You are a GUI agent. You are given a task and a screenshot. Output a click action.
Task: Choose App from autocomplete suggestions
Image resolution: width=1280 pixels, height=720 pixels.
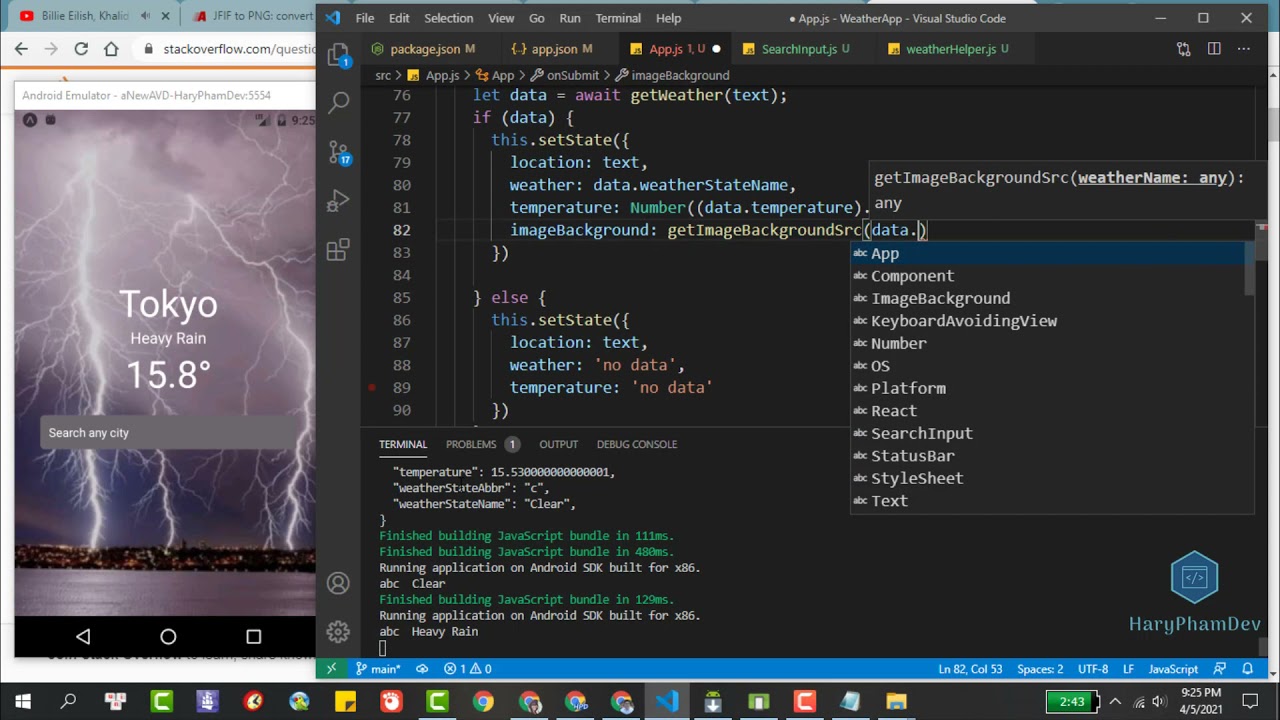1048,253
